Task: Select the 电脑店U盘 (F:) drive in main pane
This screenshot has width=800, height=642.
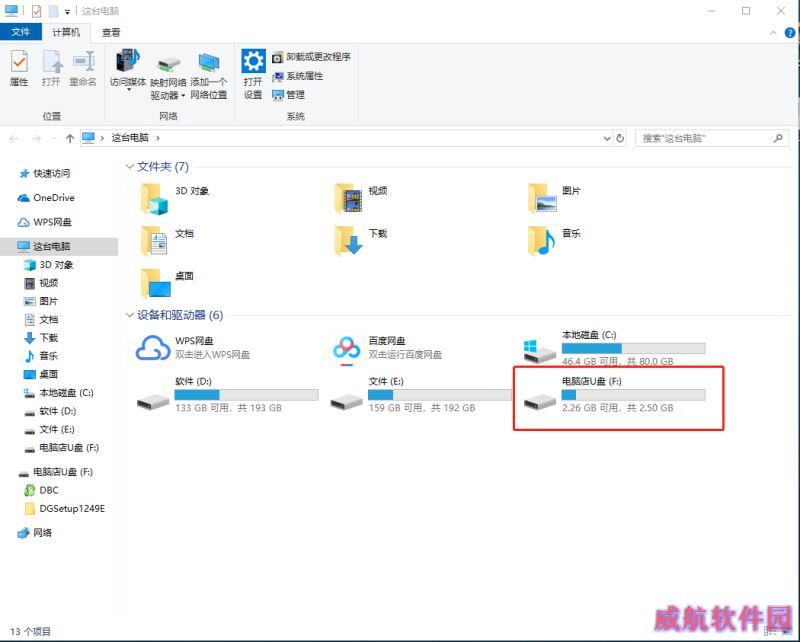Action: pos(615,394)
